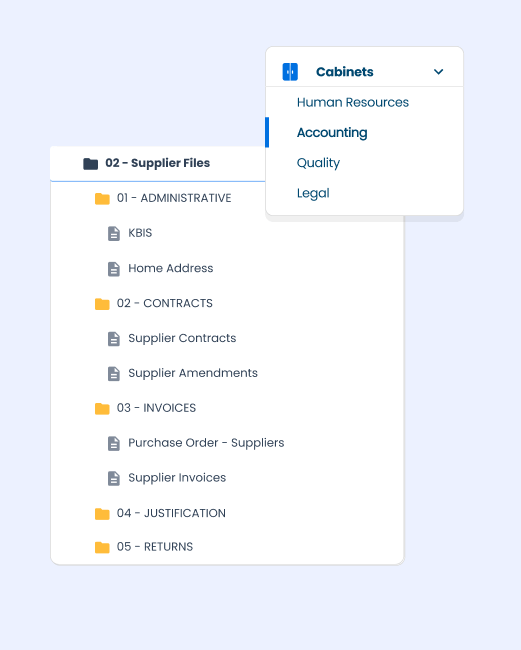This screenshot has width=521, height=650.
Task: Click the Supplier Invoices document icon
Action: pyautogui.click(x=114, y=478)
